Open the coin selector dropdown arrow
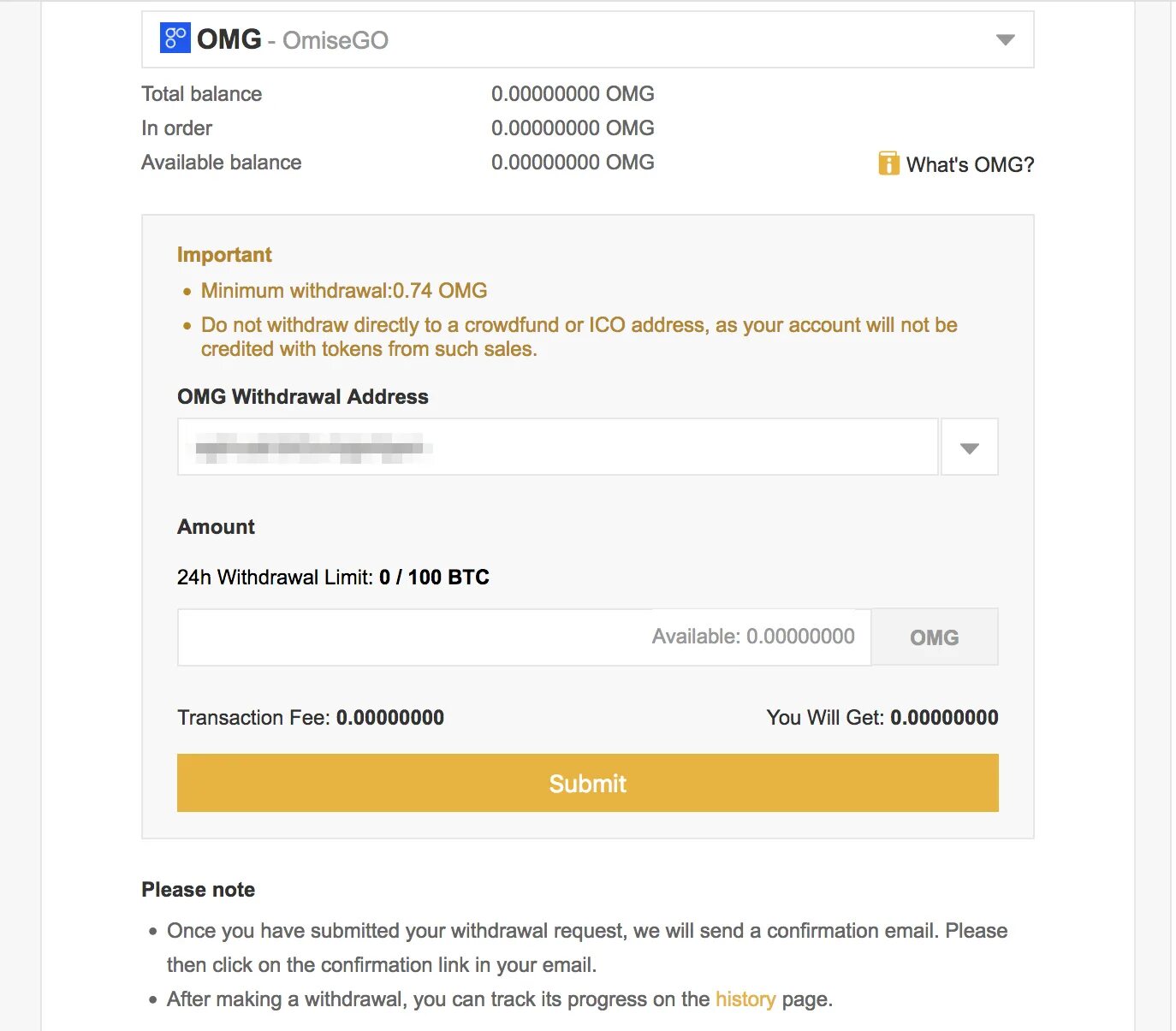Screen dimensions: 1176x1031 (x=1006, y=39)
